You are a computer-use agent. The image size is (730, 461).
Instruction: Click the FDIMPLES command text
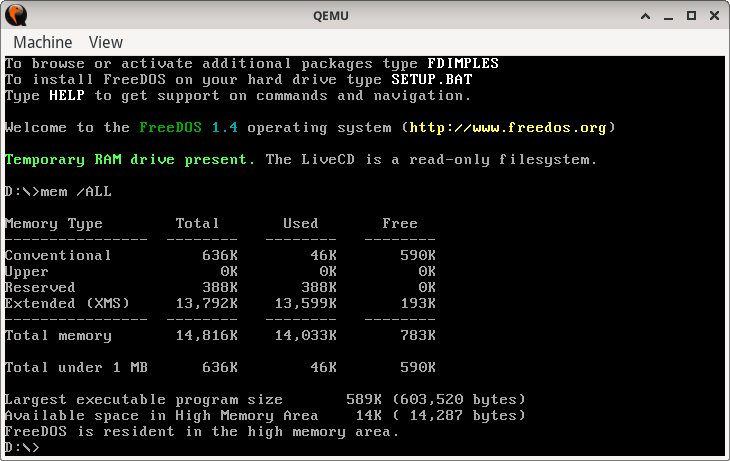point(463,63)
